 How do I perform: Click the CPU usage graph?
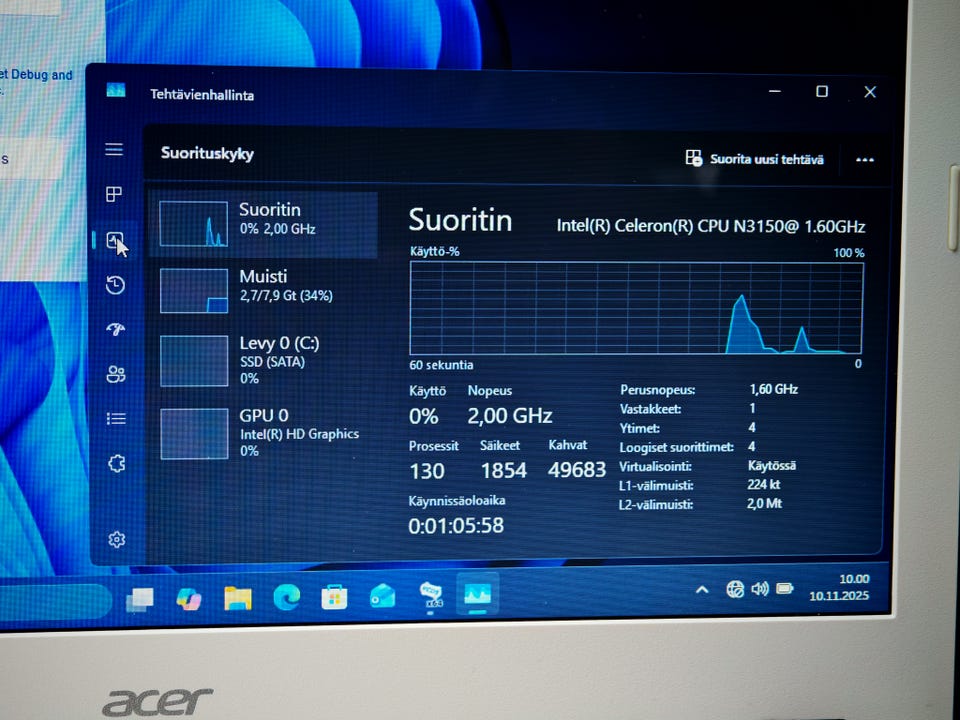636,308
